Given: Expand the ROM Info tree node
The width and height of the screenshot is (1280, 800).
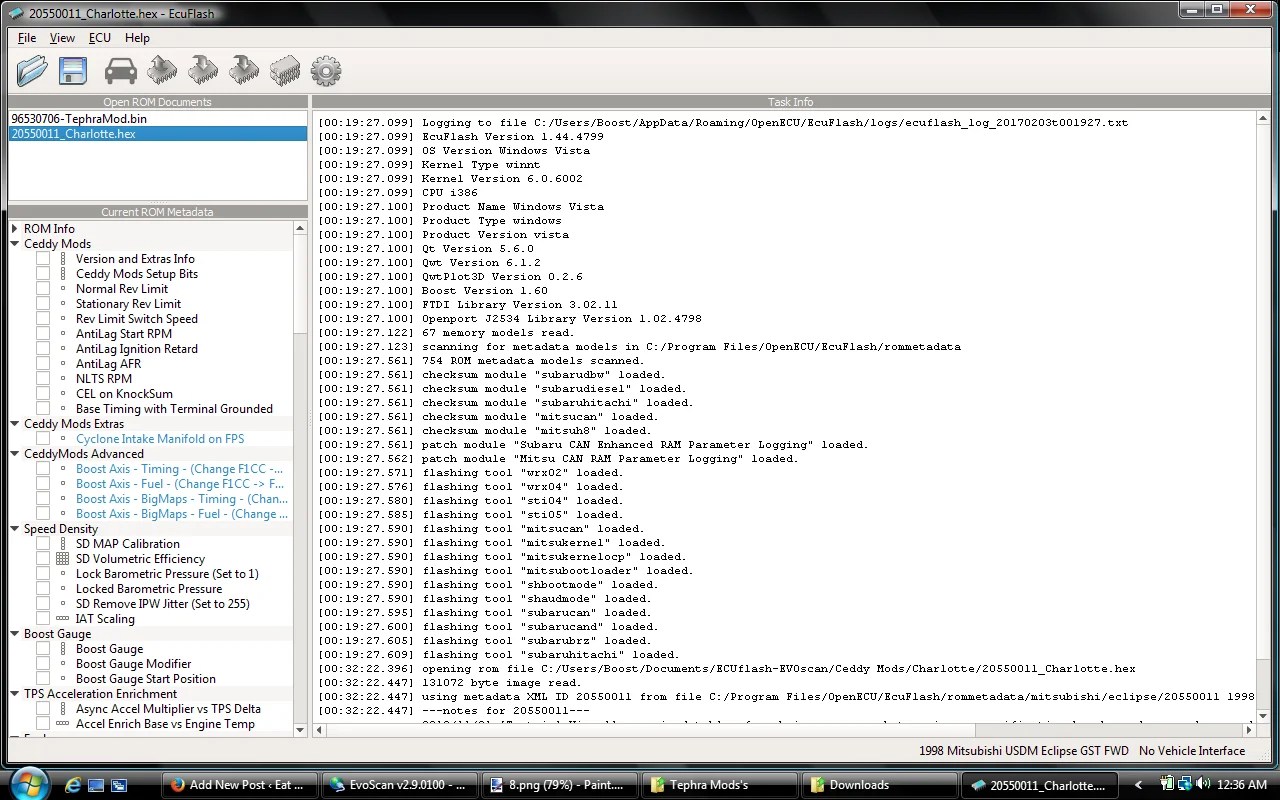Looking at the screenshot, I should 15,229.
